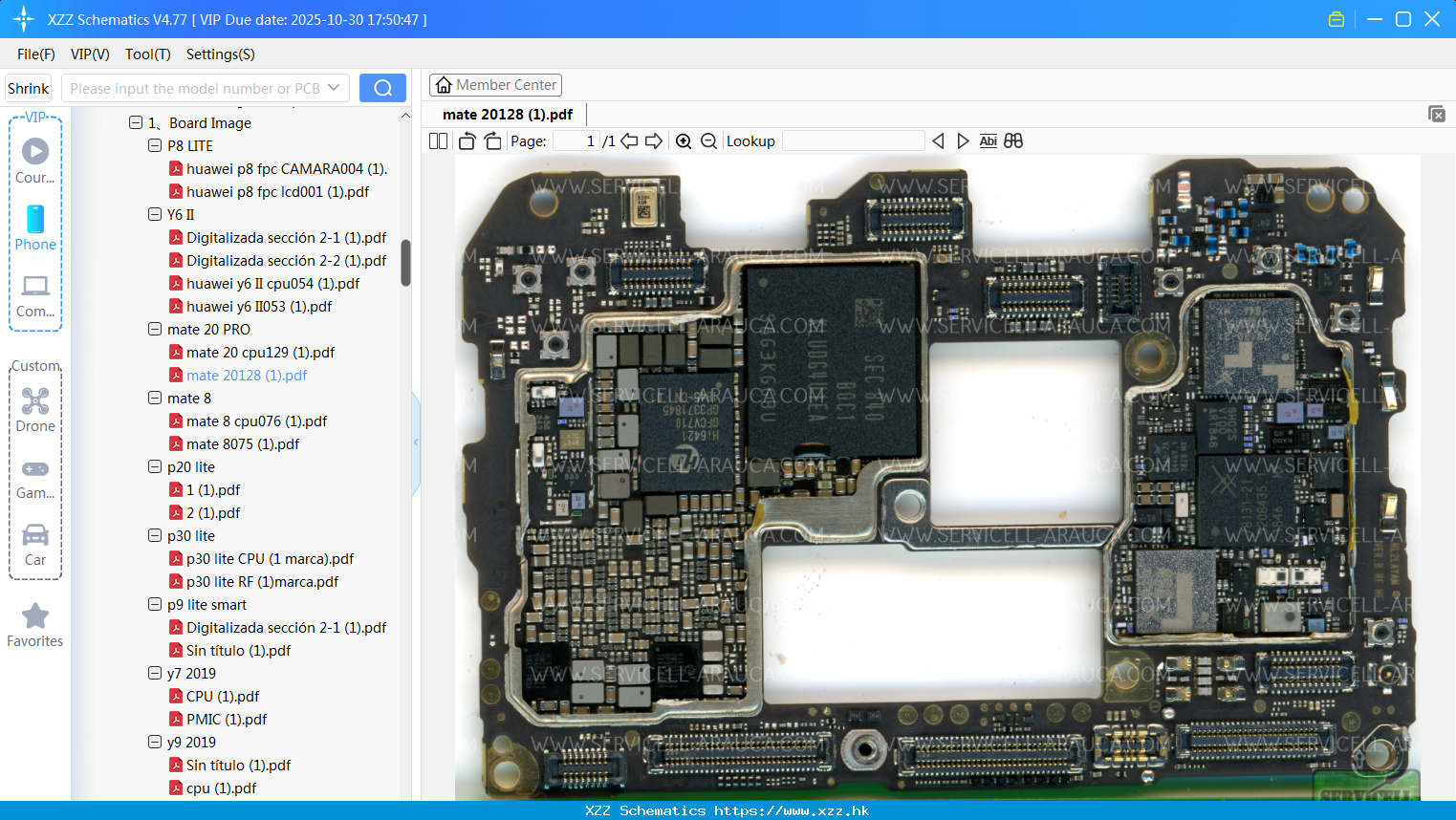Open Member Center home button
This screenshot has height=820, width=1456.
coord(495,85)
